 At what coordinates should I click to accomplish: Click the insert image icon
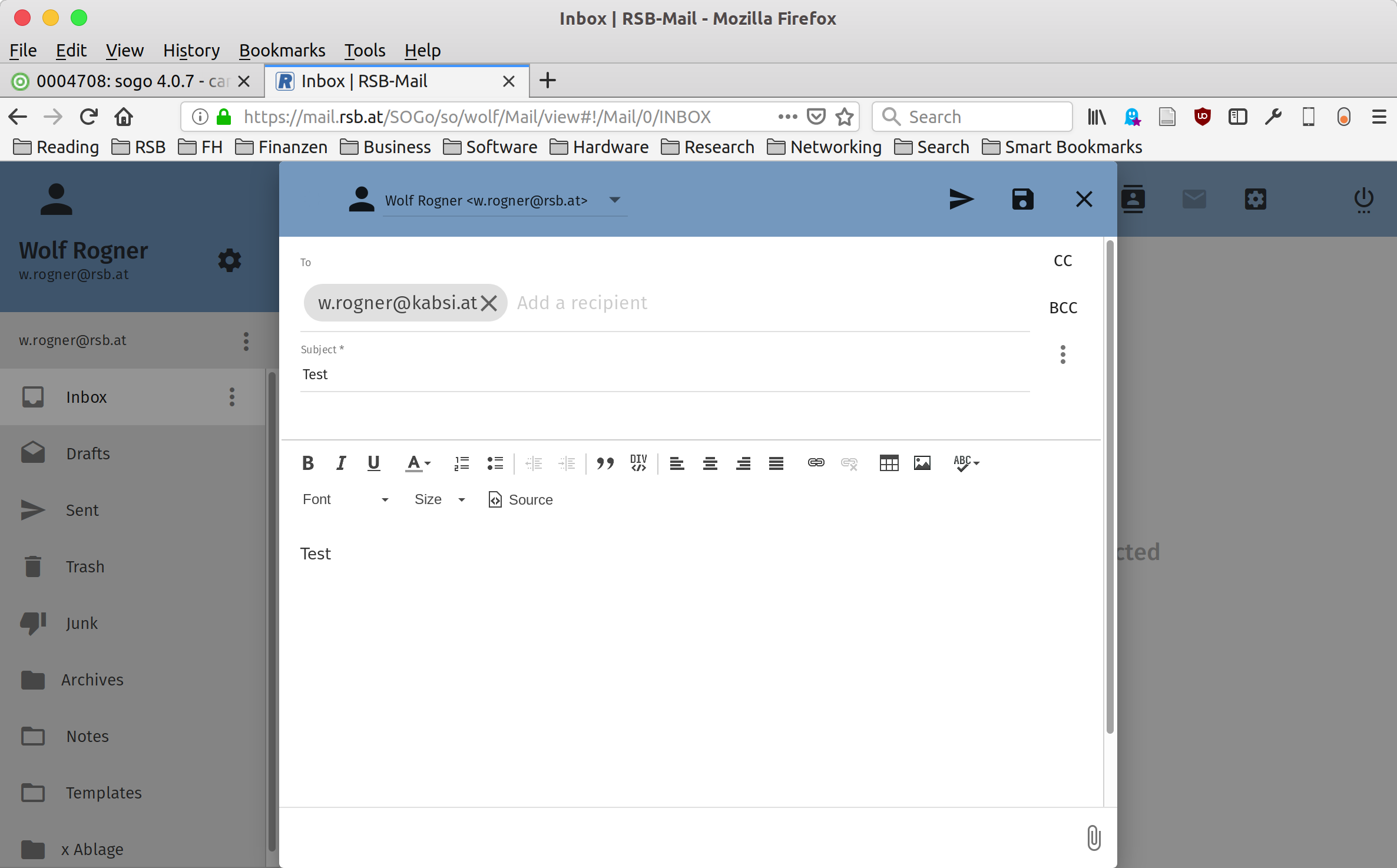pos(922,463)
